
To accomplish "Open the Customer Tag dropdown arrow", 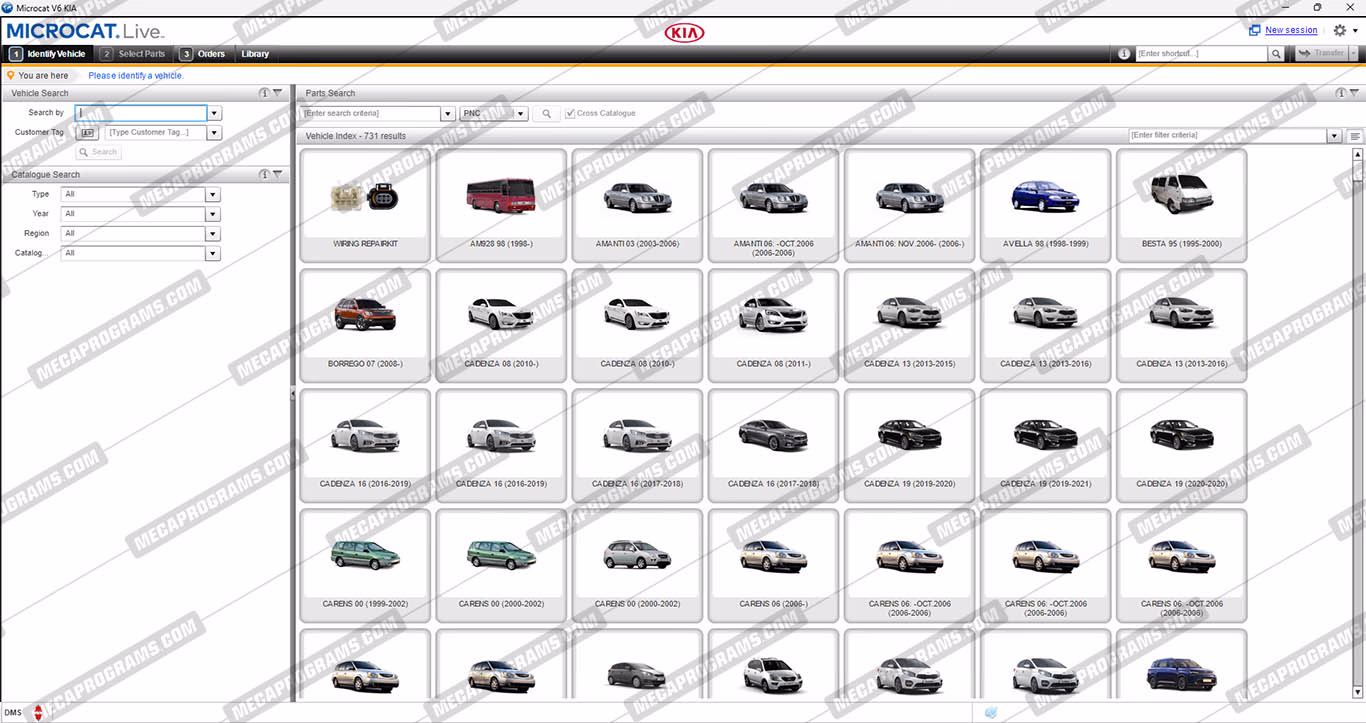I will point(214,132).
